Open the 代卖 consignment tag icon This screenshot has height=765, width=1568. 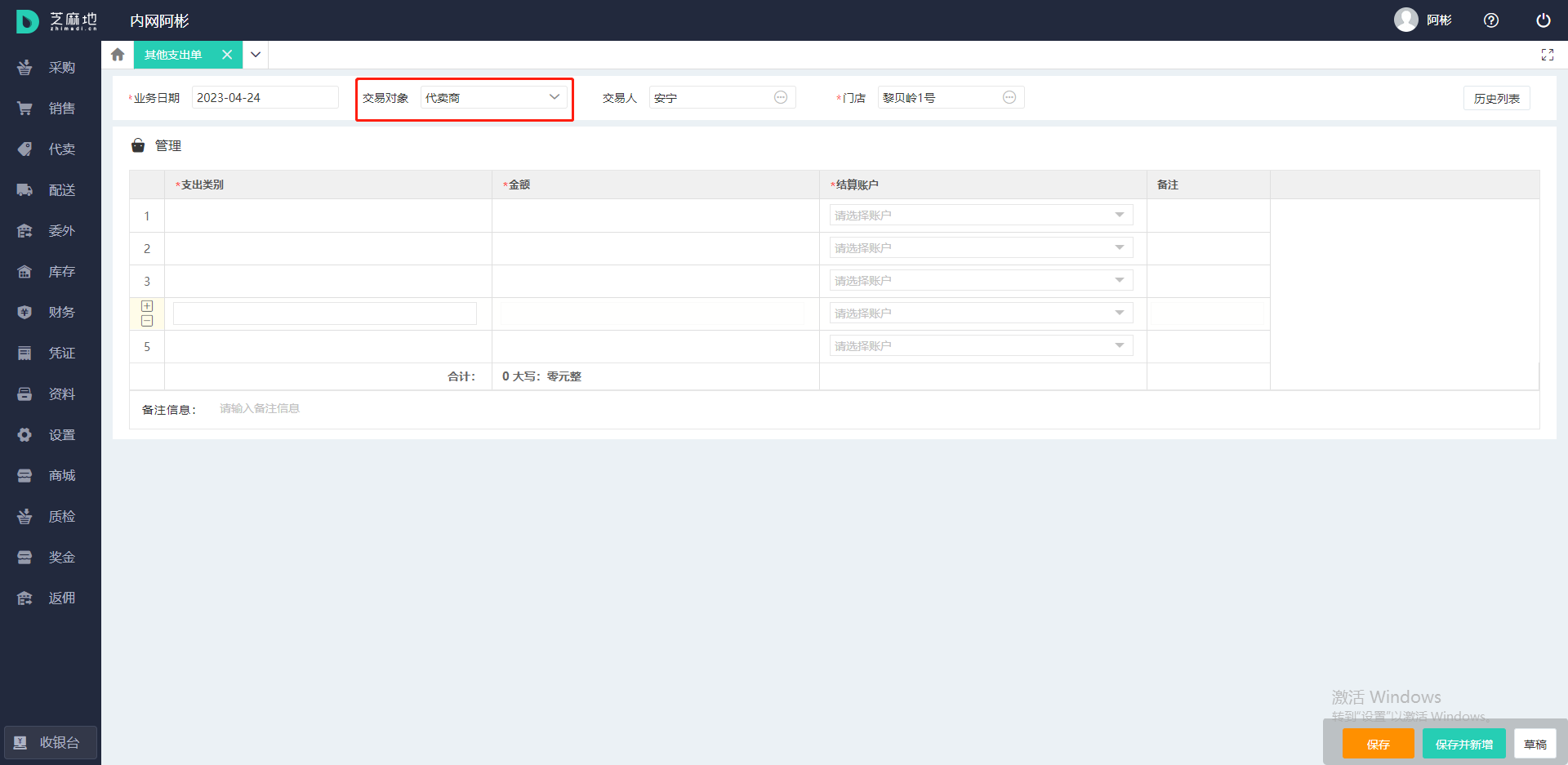coord(24,149)
